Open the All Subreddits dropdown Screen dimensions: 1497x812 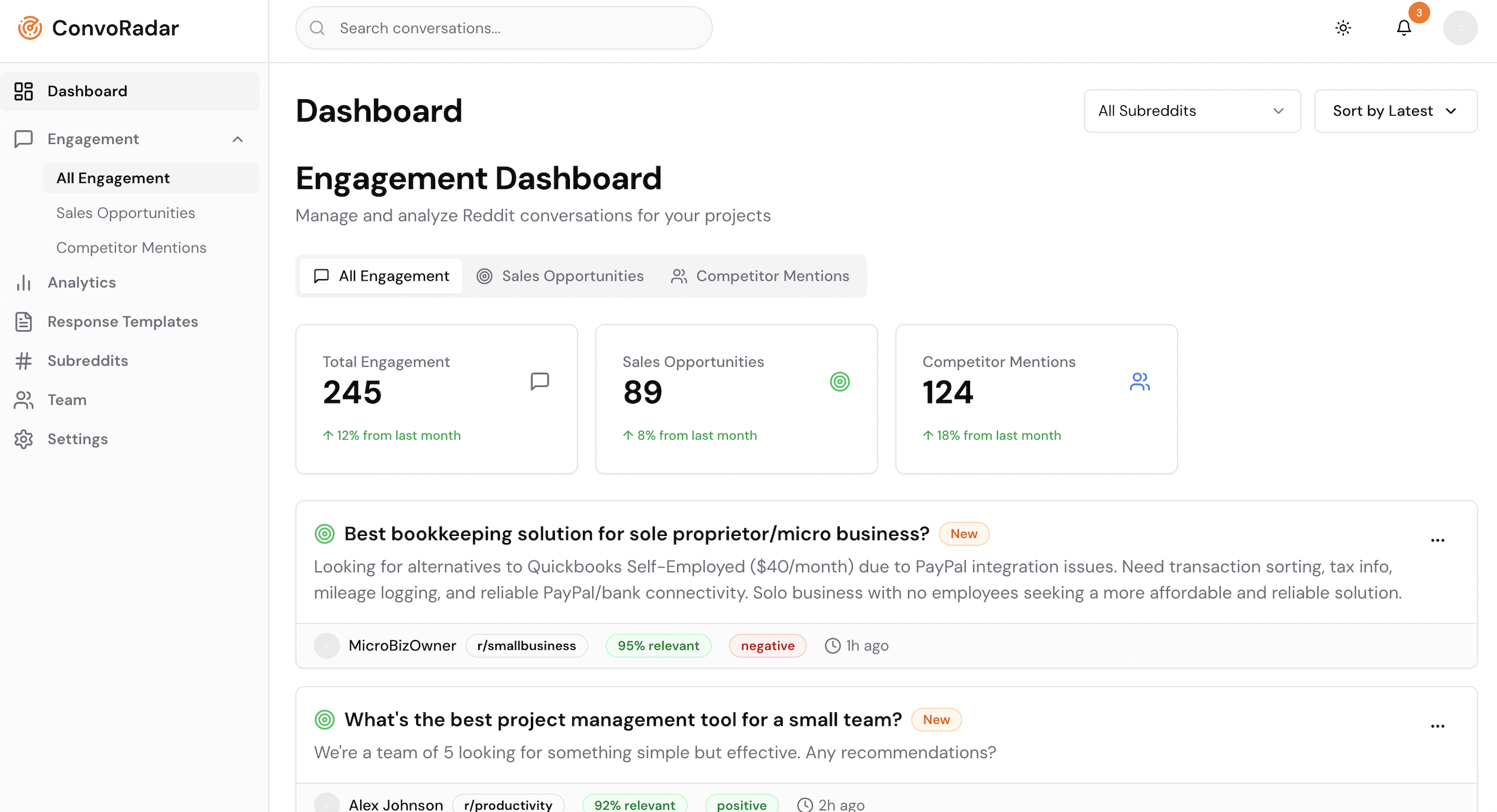[x=1191, y=111]
